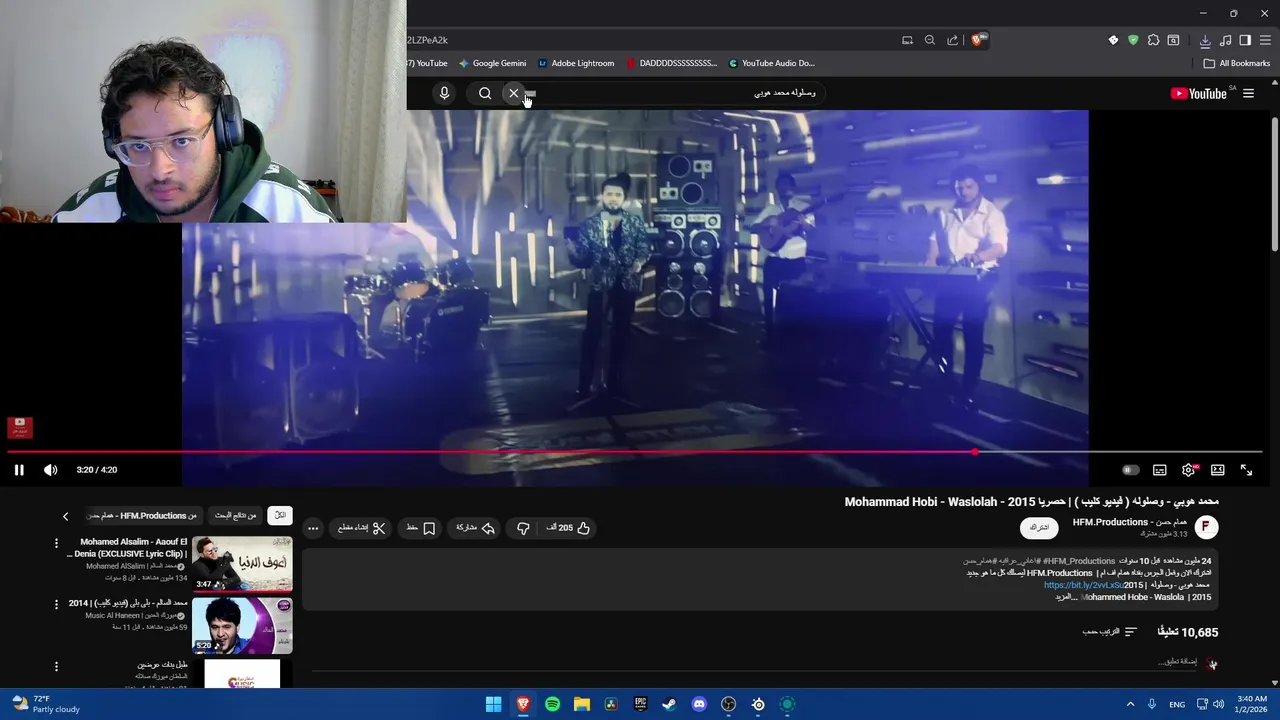Toggle the browser sidebar panel
Image resolution: width=1280 pixels, height=720 pixels.
click(1245, 40)
